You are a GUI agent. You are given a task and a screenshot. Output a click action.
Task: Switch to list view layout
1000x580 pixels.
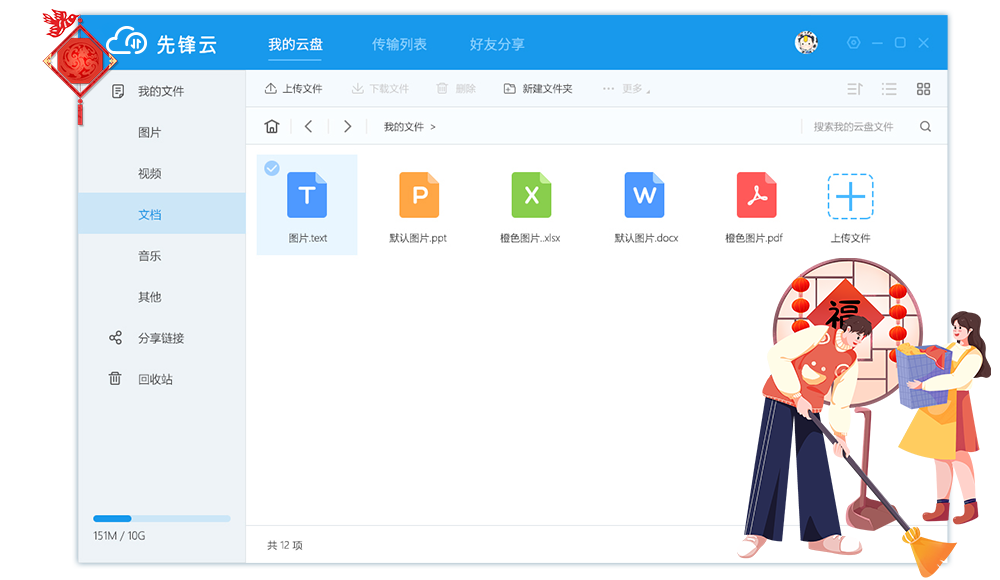click(889, 89)
